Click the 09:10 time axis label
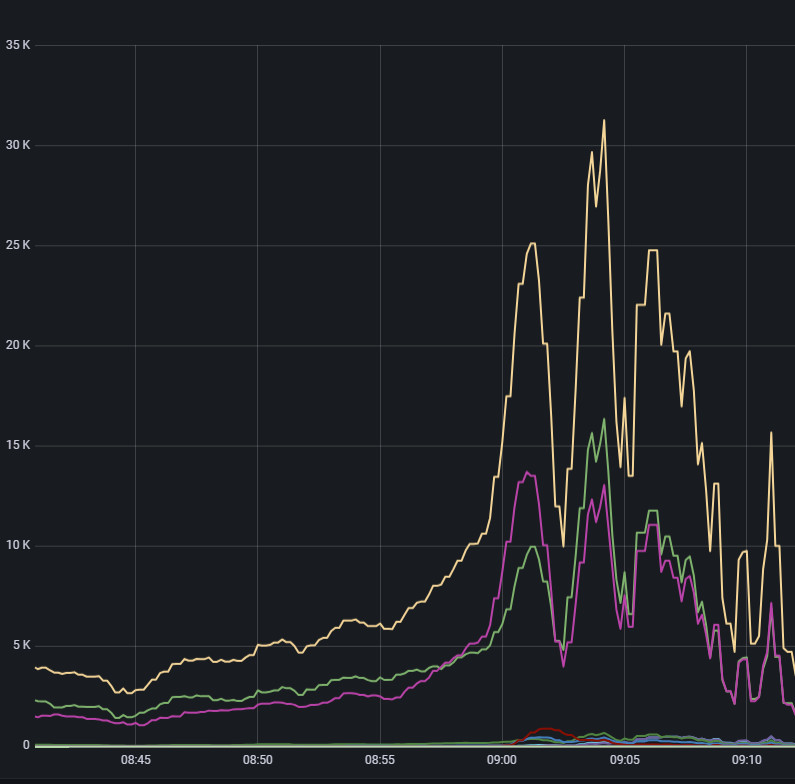Screen dimensions: 795x784 (746, 760)
